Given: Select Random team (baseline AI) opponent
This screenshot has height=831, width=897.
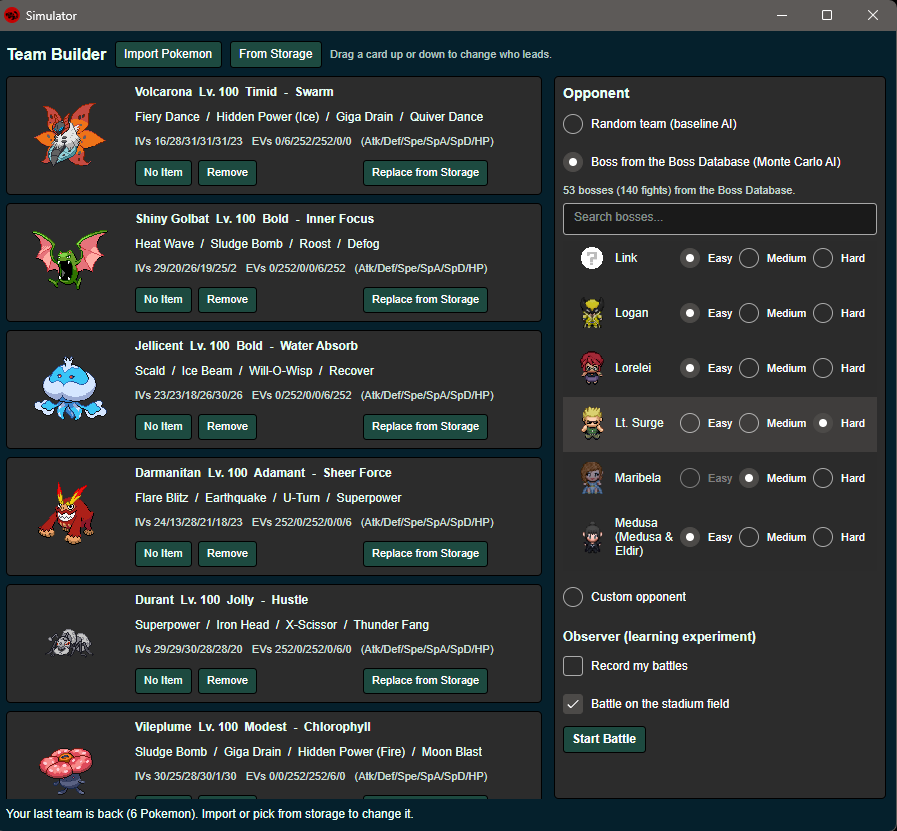Looking at the screenshot, I should click(573, 124).
